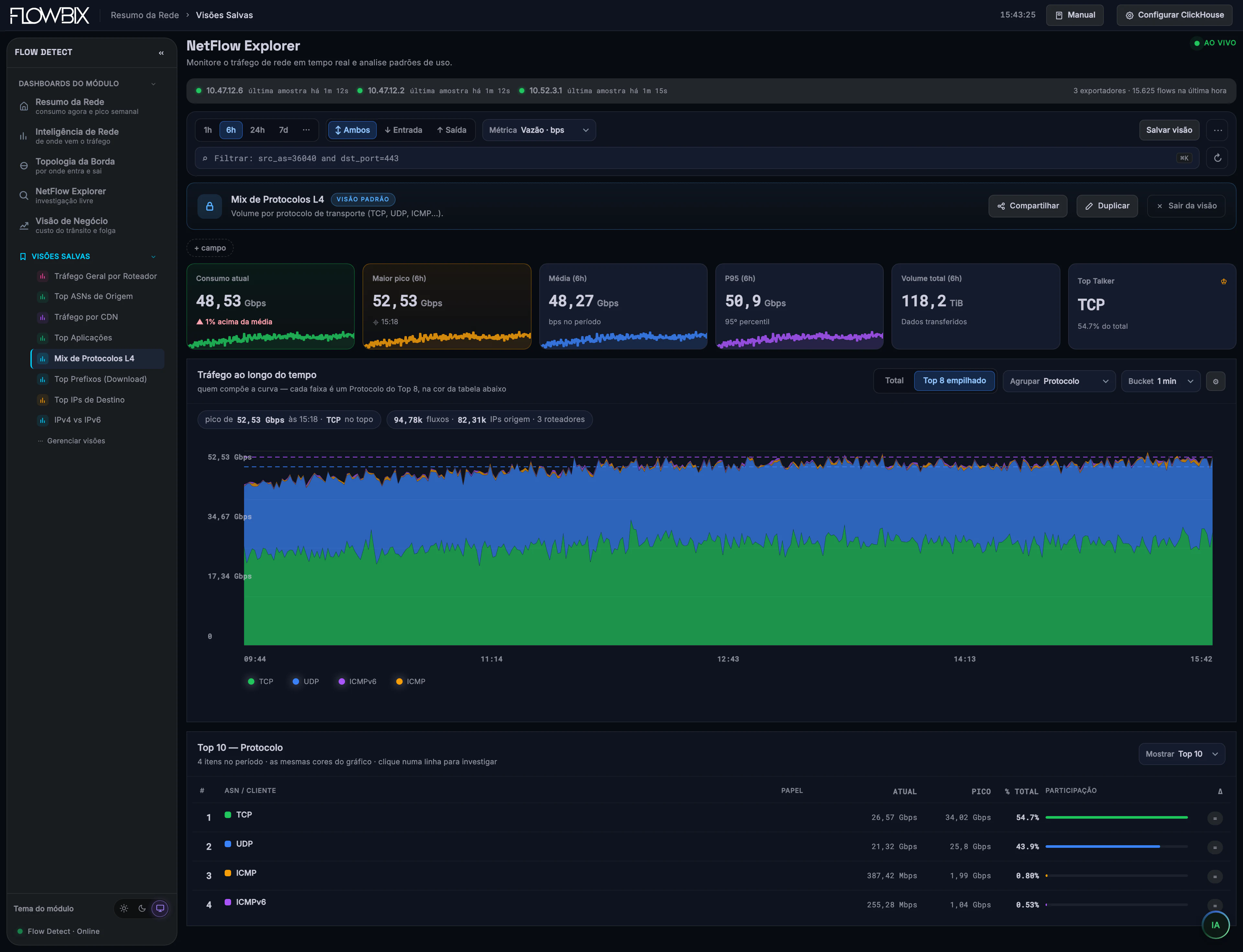Click Top IPs de Destino chart icon
1243x952 pixels.
click(42, 400)
